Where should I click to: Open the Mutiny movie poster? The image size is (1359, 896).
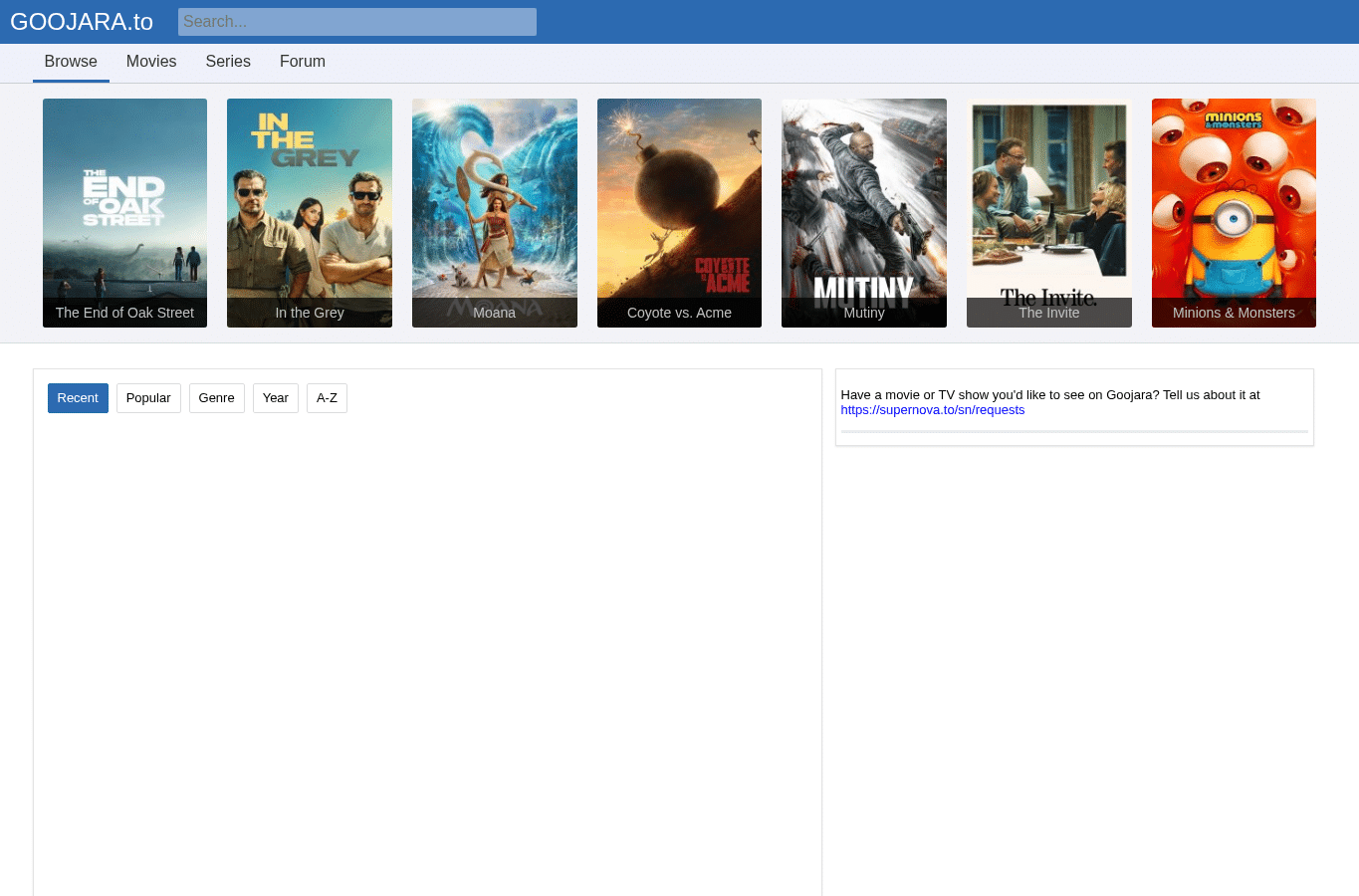(864, 213)
